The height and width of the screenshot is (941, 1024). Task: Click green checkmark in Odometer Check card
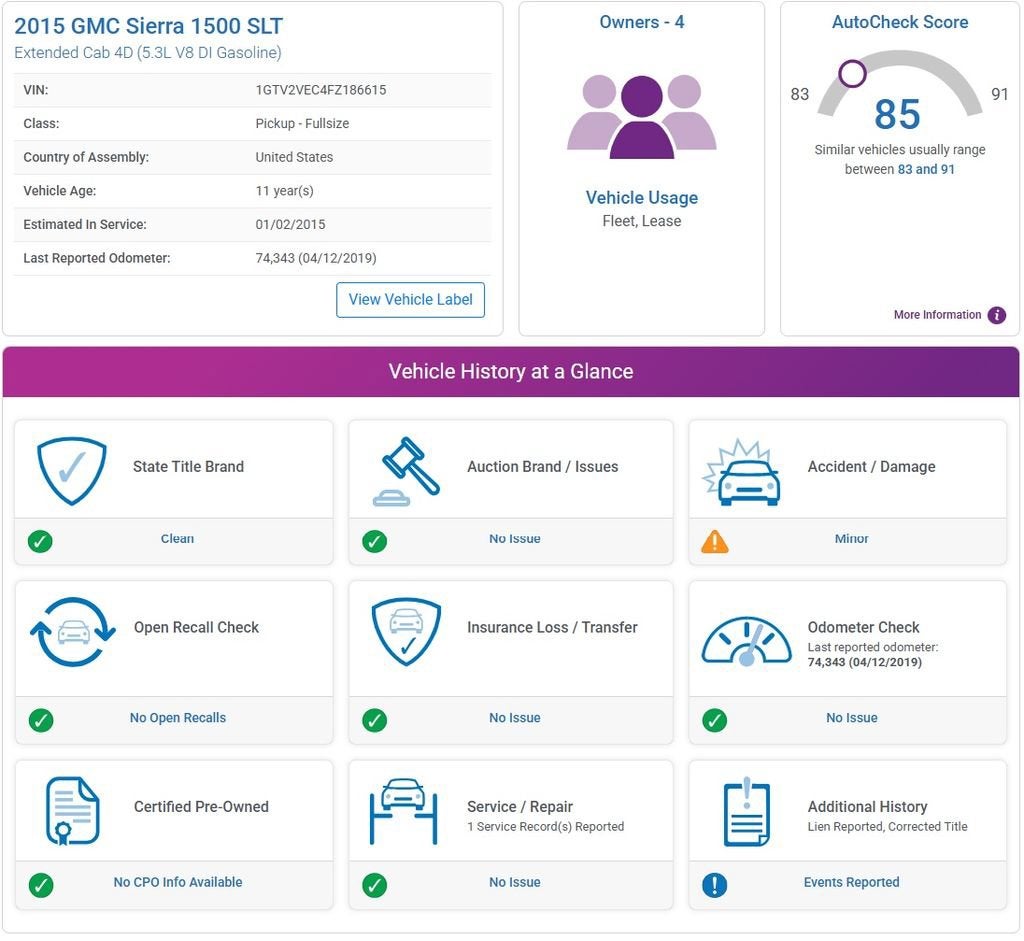tap(714, 720)
